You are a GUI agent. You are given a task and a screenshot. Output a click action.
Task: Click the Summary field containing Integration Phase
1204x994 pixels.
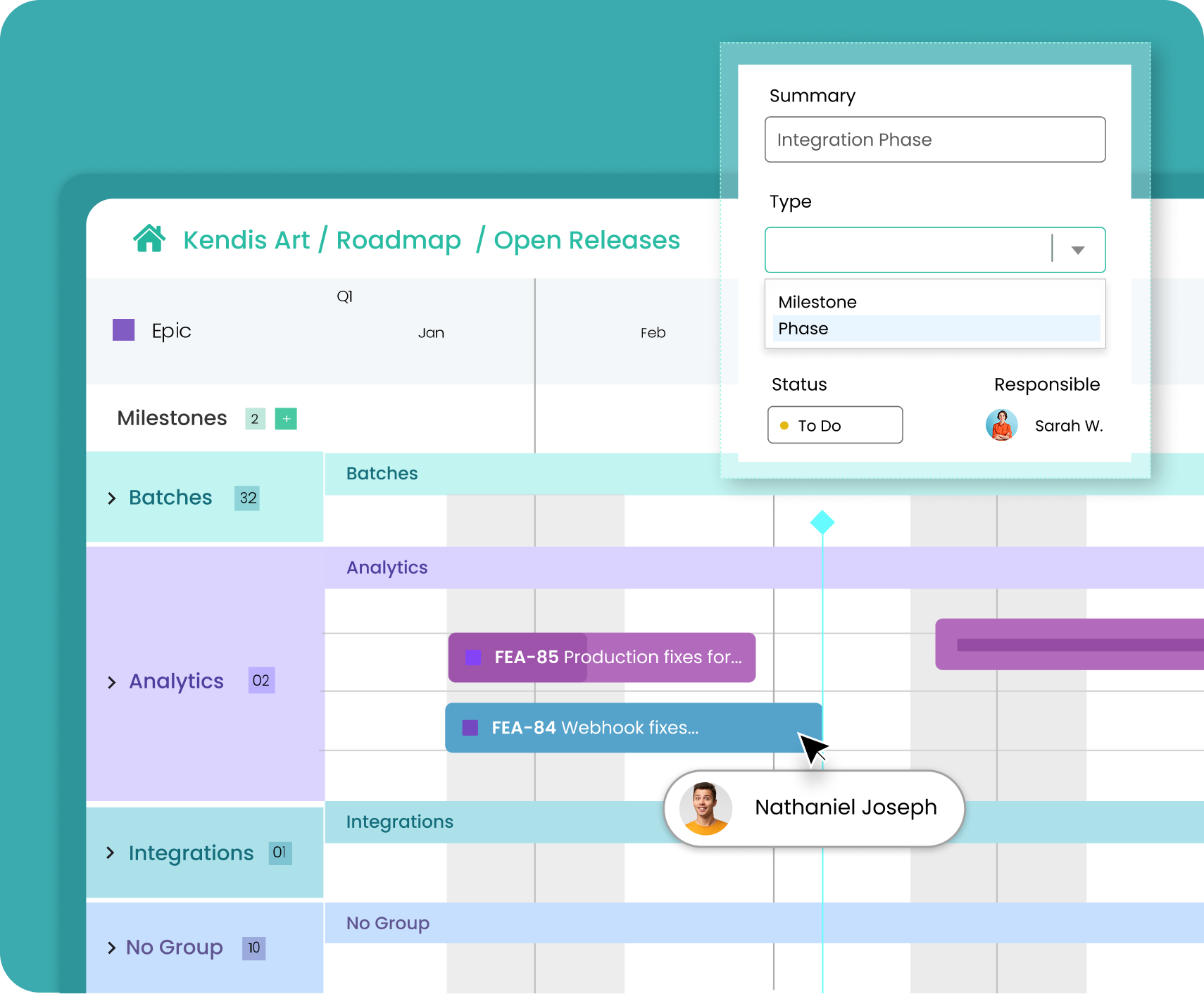pos(935,139)
